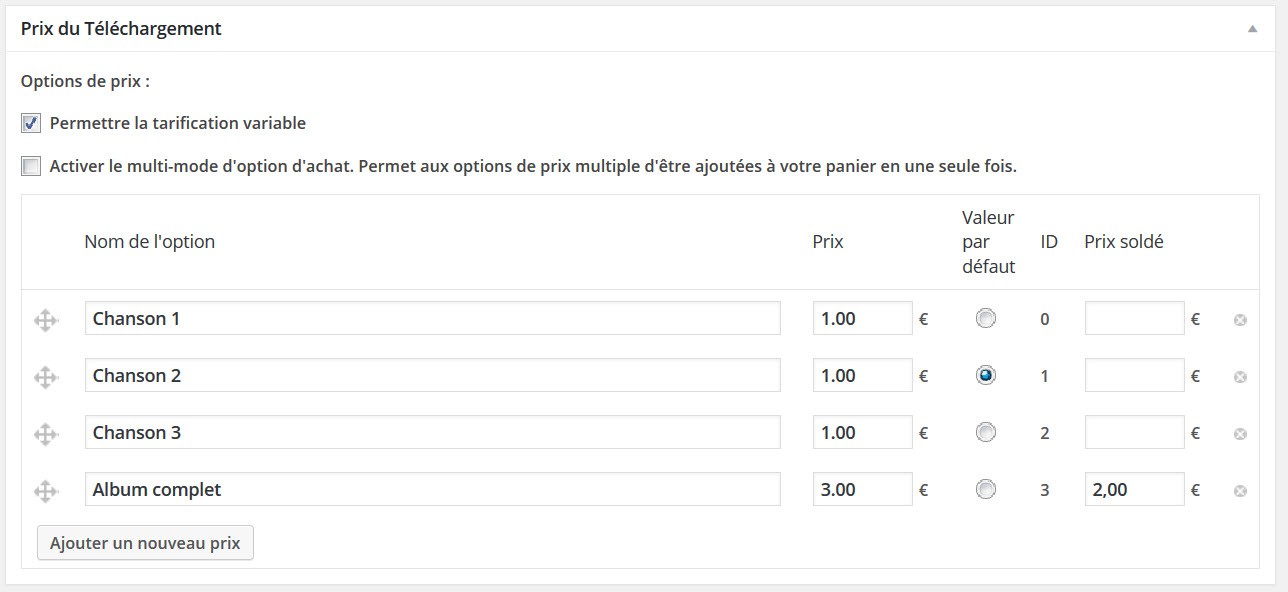
Task: Click drag handle icon for Album complet
Action: point(44,491)
